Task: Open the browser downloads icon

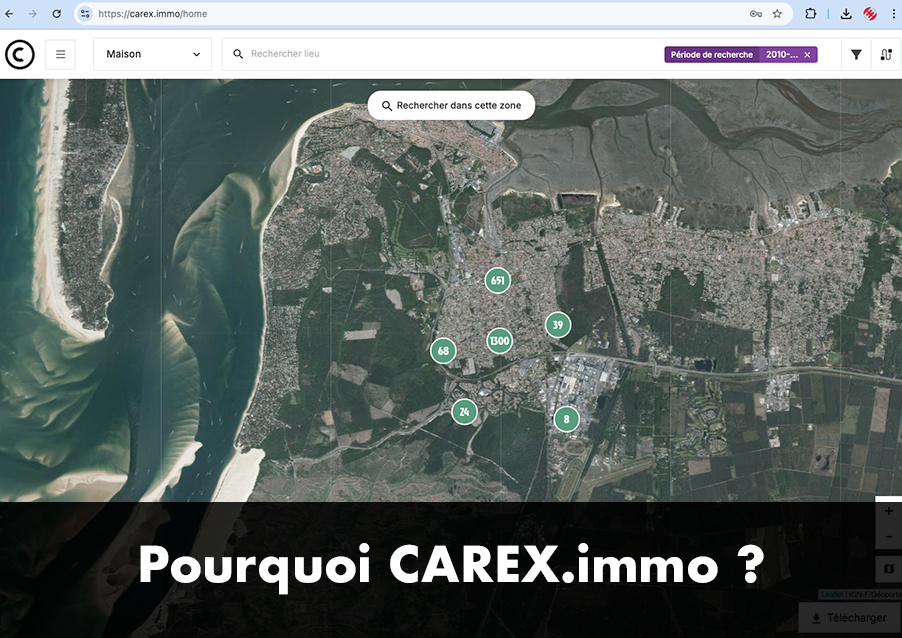Action: coord(846,14)
